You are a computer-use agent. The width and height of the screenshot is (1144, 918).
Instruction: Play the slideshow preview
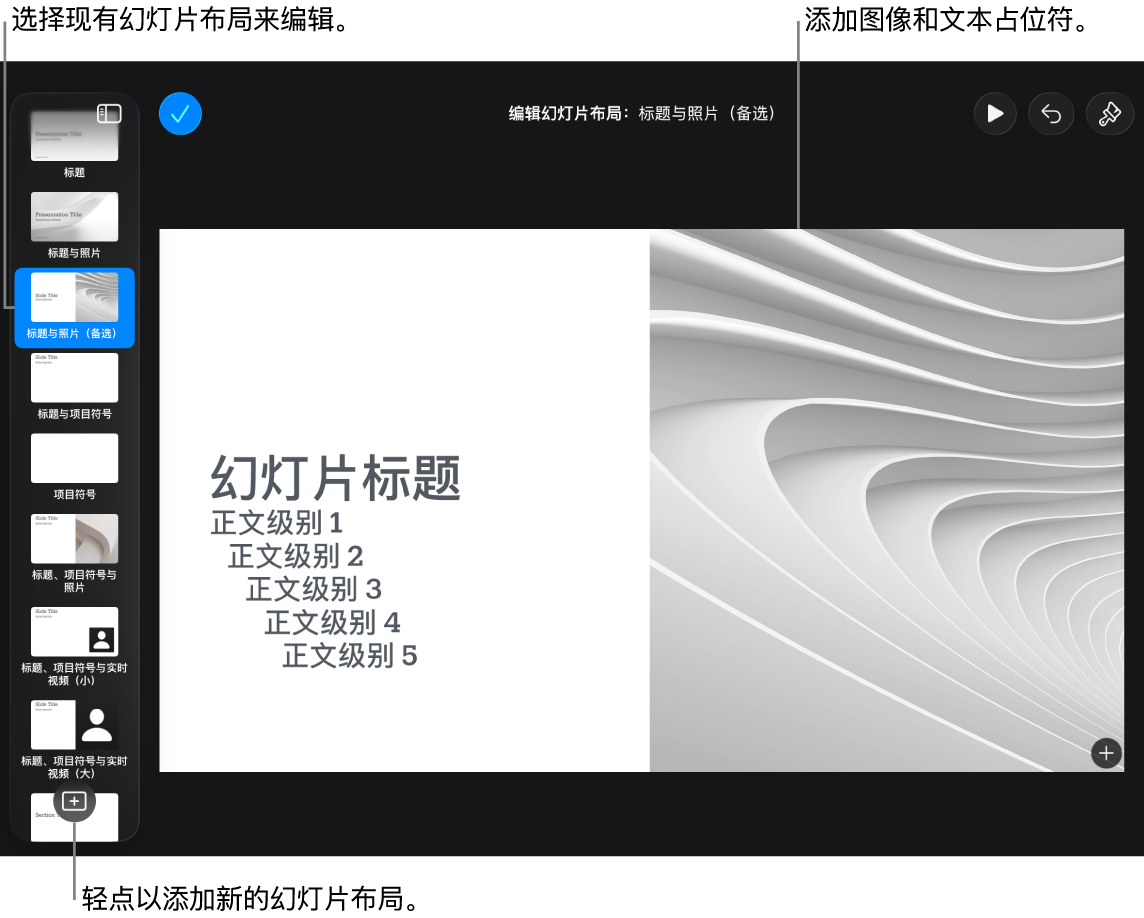click(x=995, y=114)
